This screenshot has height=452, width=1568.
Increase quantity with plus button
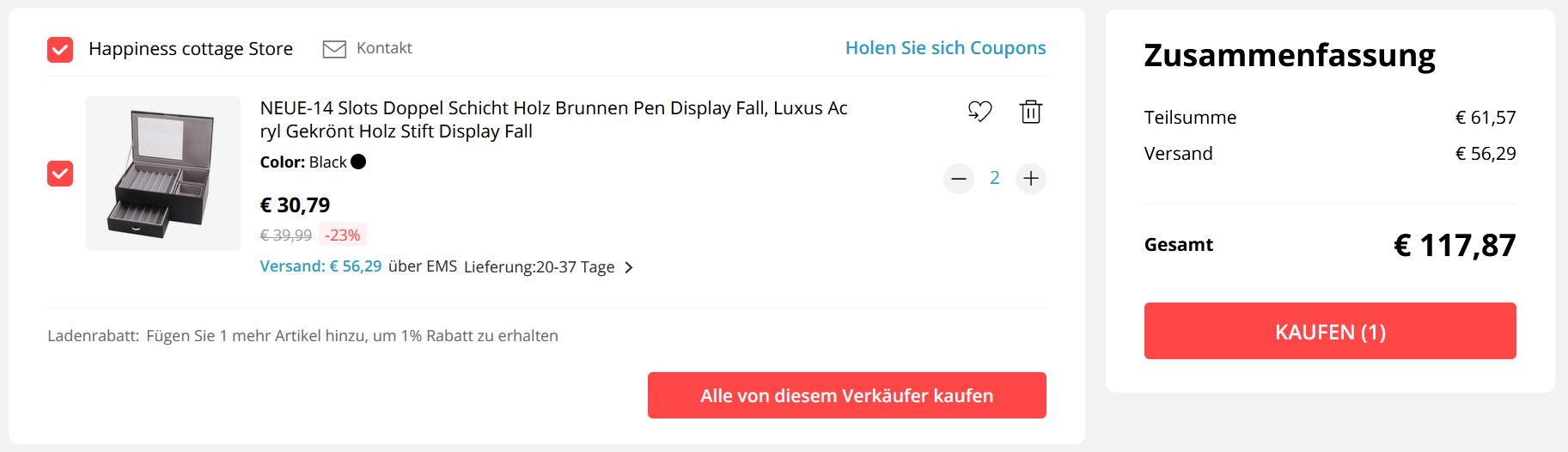1031,179
